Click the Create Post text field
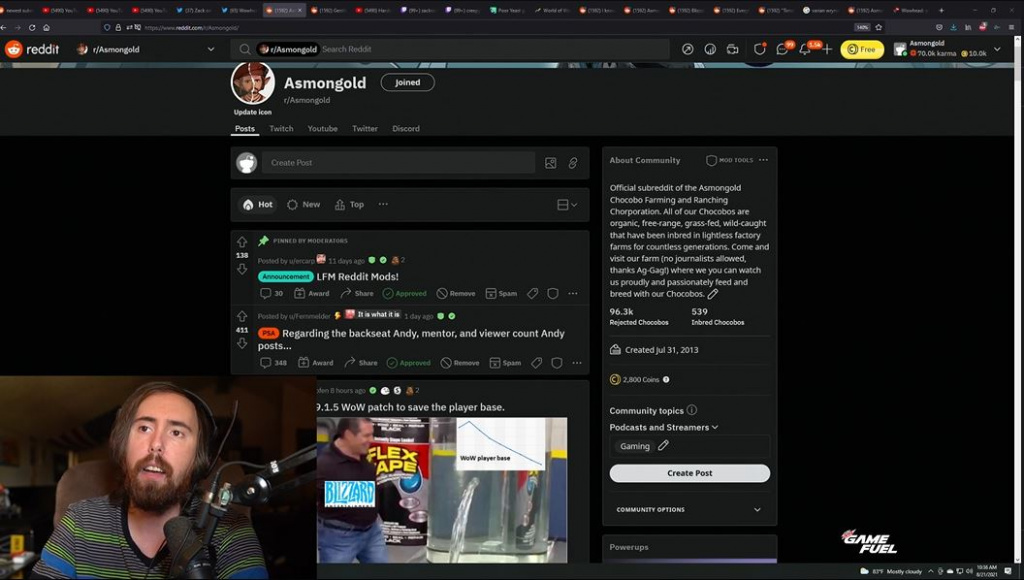1024x580 pixels. pyautogui.click(x=398, y=163)
